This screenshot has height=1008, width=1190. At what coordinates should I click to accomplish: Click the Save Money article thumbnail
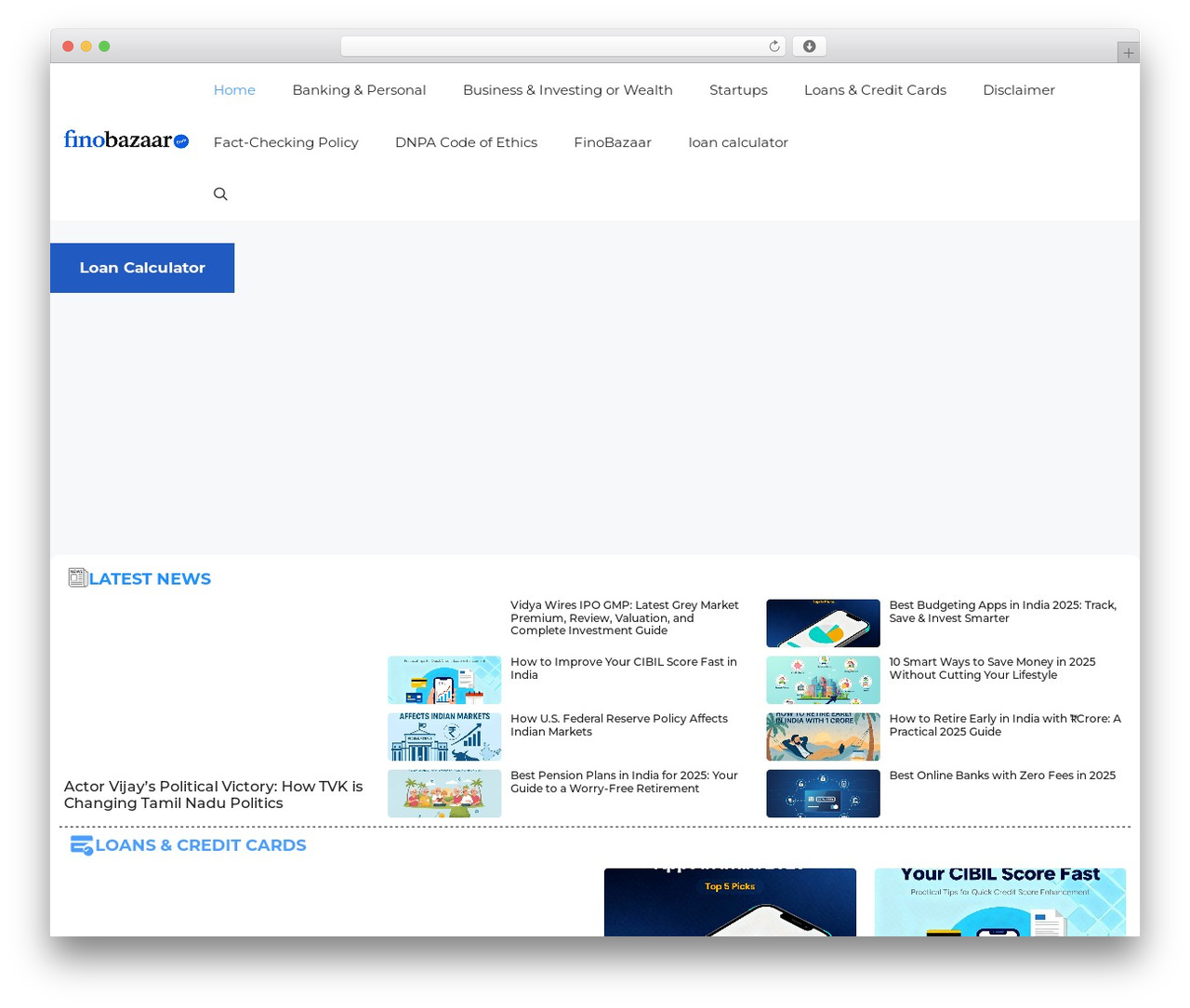tap(823, 680)
